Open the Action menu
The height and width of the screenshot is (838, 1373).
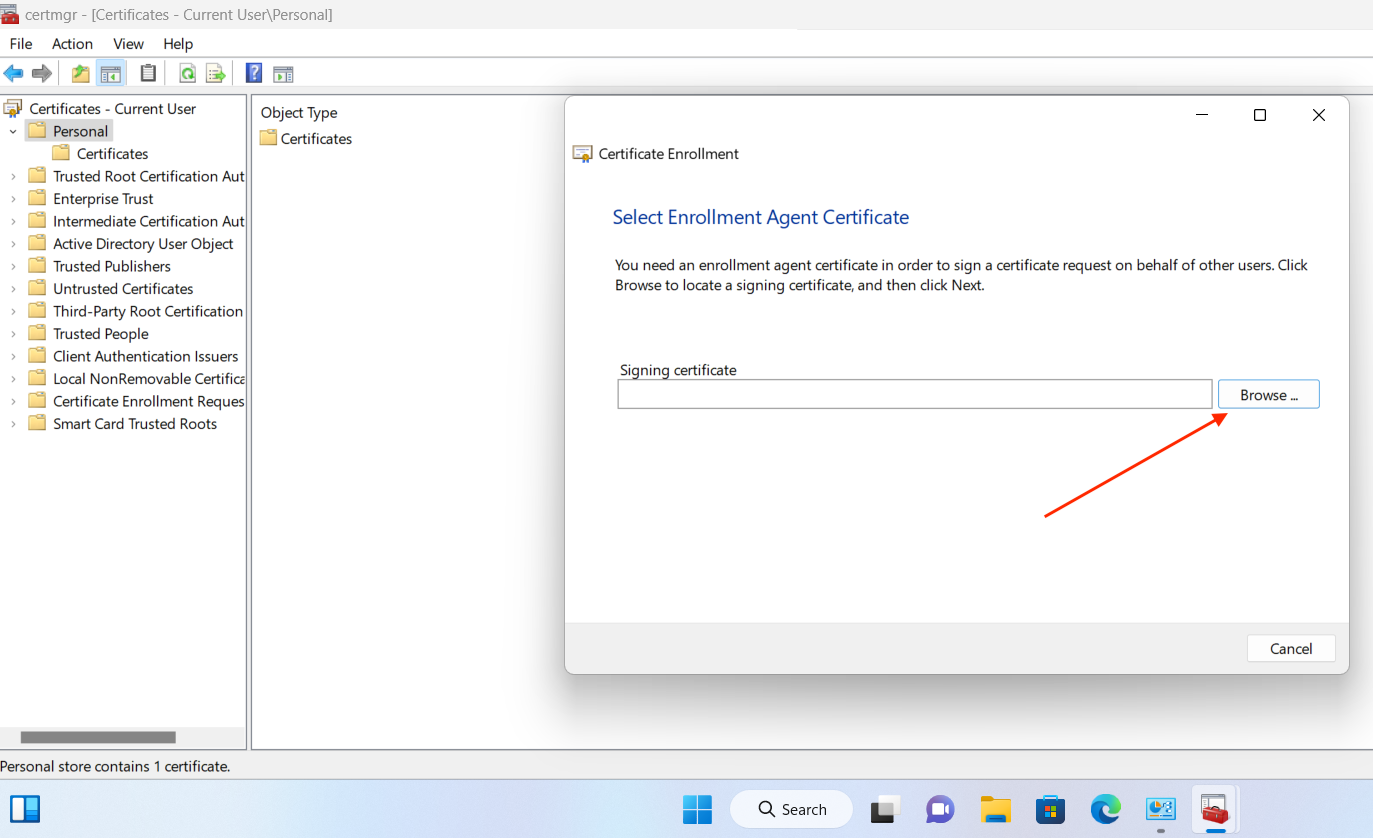[x=72, y=44]
